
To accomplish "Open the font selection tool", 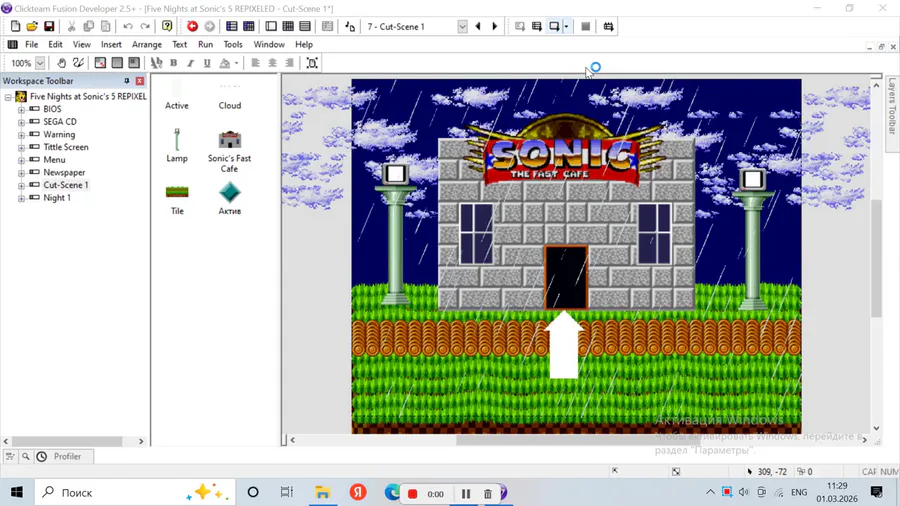I will (156, 63).
